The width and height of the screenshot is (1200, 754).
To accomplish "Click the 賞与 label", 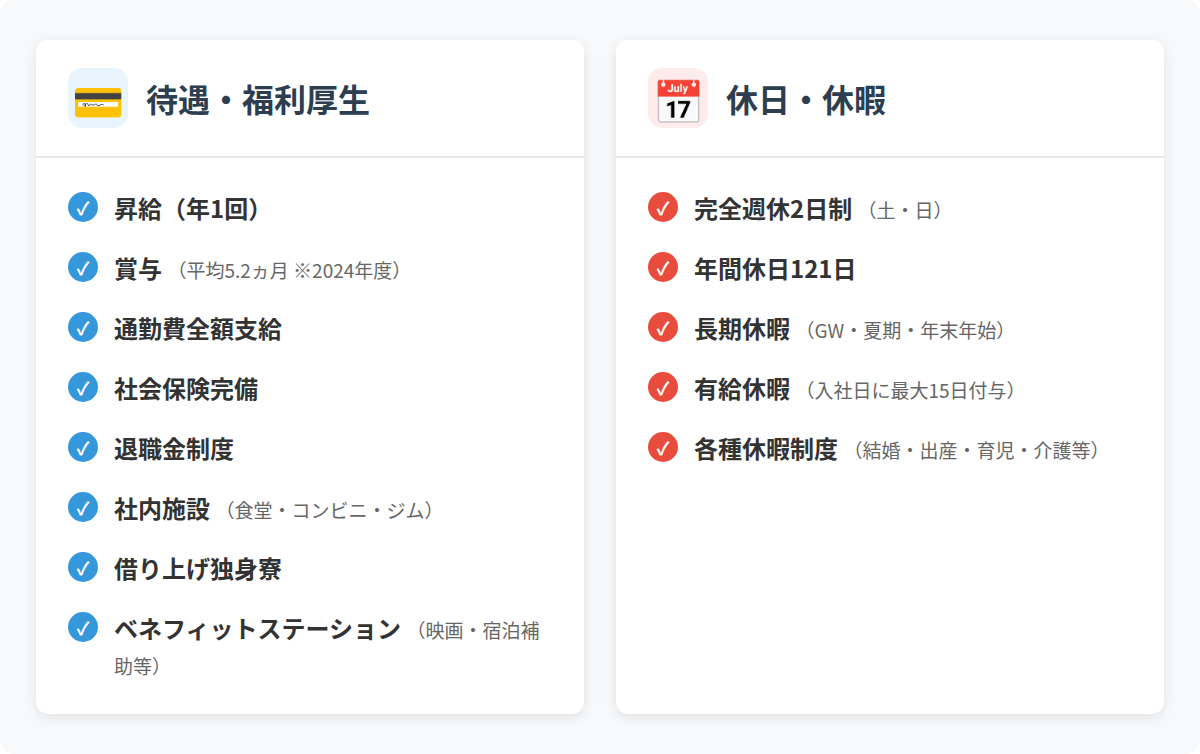I will click(x=138, y=270).
